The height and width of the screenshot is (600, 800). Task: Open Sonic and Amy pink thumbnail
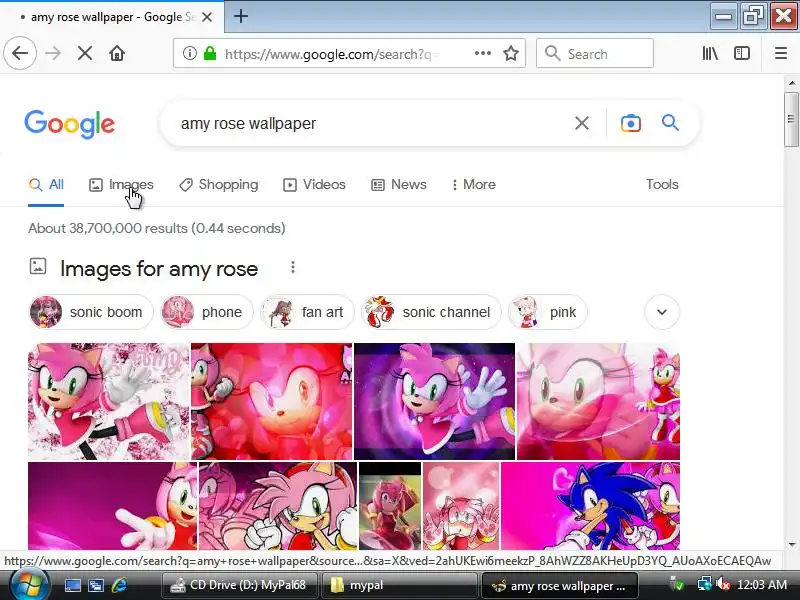coord(590,506)
